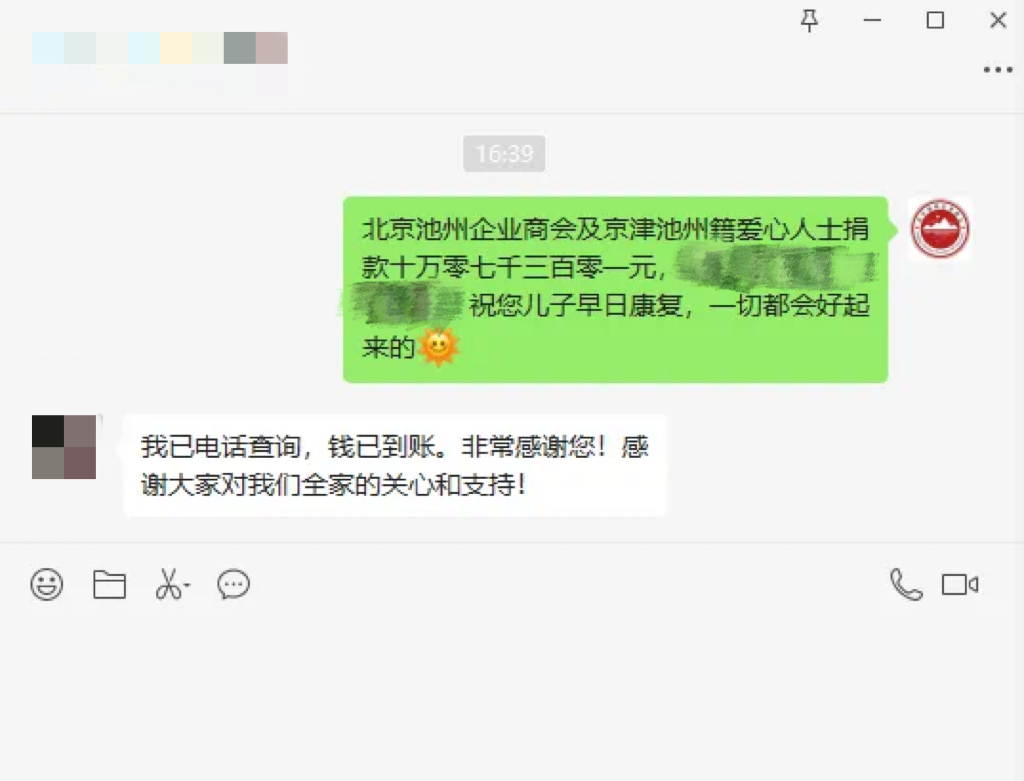The image size is (1024, 781).
Task: Click the red circular sender avatar
Action: pos(940,229)
